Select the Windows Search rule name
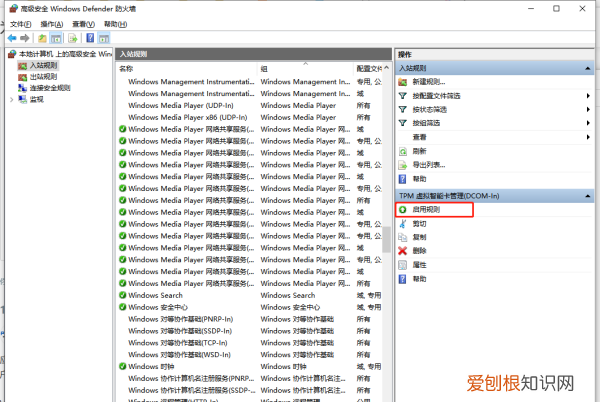 pos(155,295)
